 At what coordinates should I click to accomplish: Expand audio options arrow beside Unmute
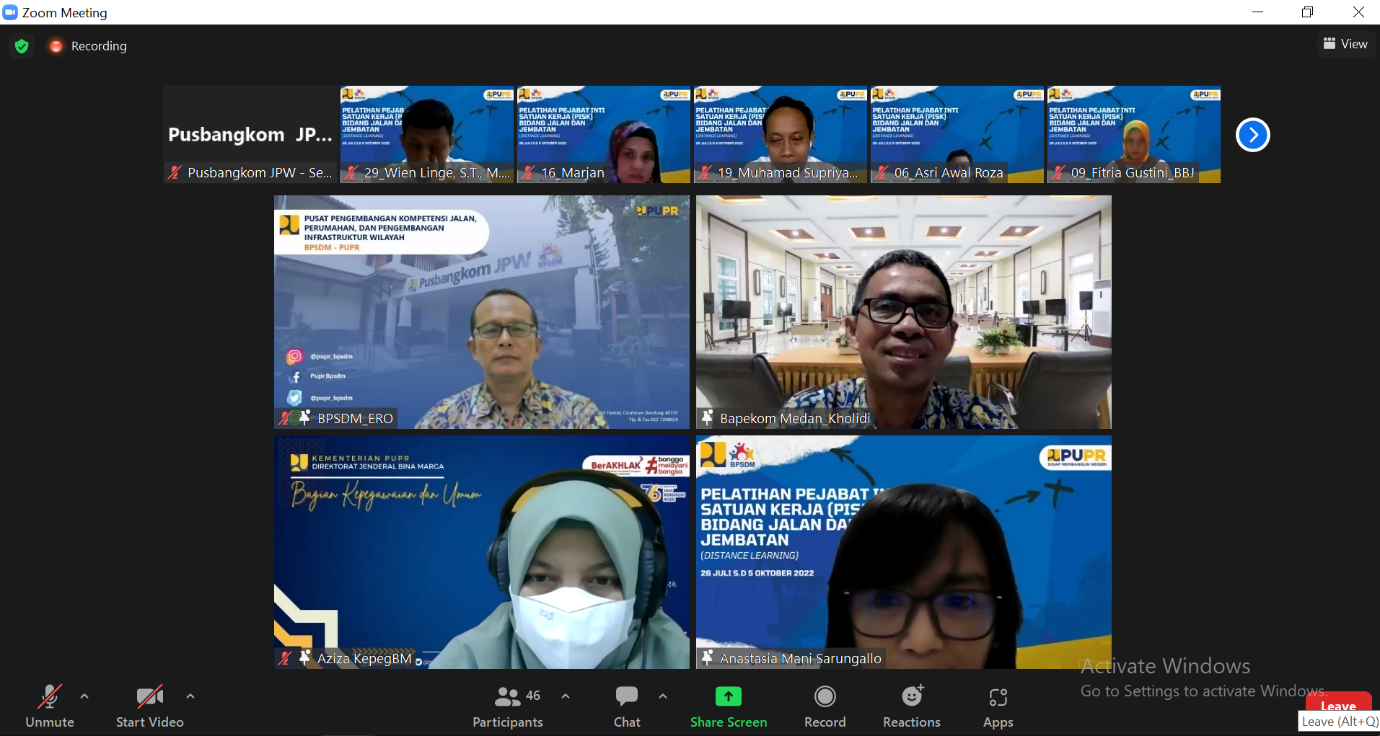coord(84,696)
